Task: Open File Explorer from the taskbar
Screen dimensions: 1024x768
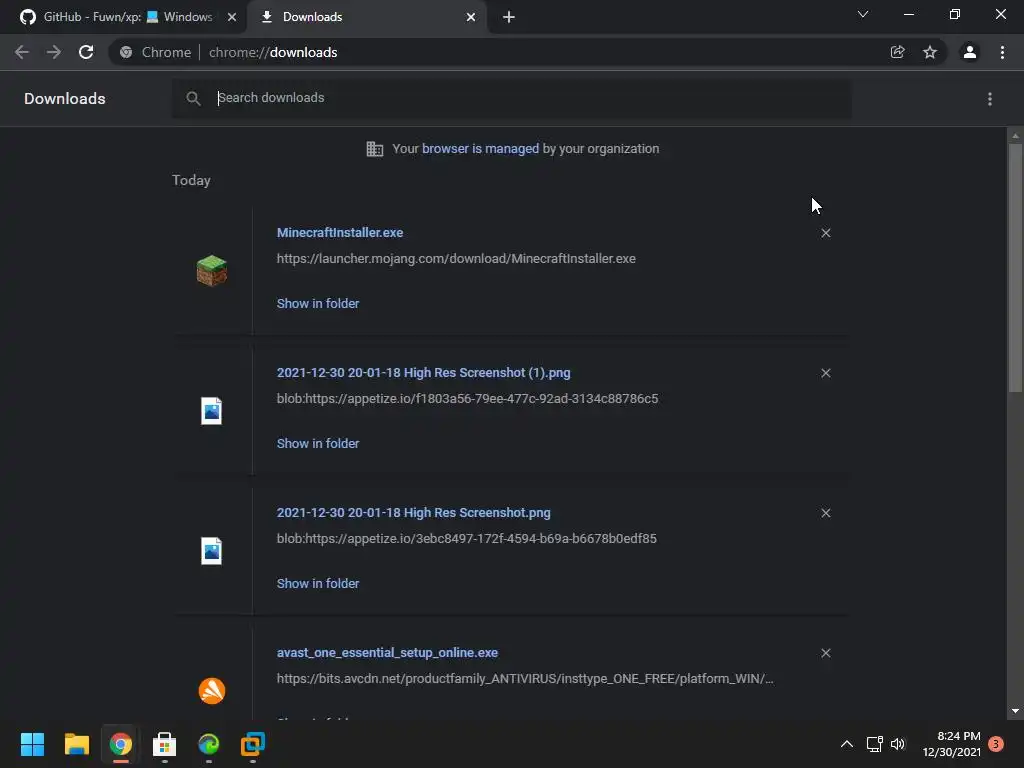Action: 76,744
